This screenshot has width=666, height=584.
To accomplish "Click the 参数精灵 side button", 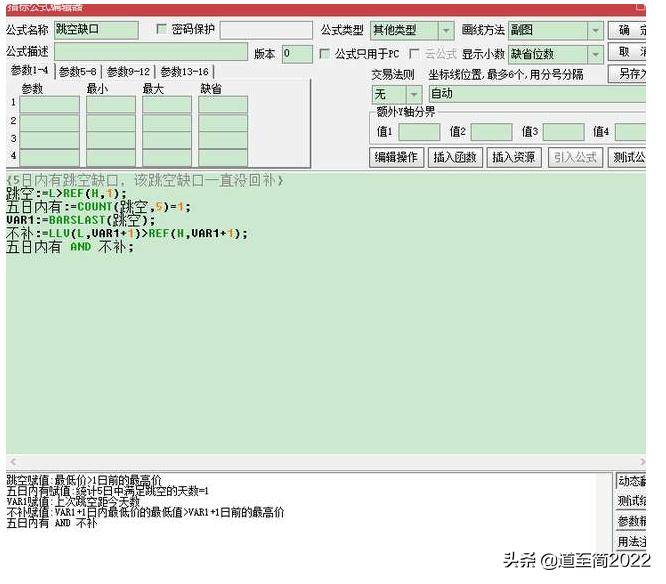I will tap(632, 521).
